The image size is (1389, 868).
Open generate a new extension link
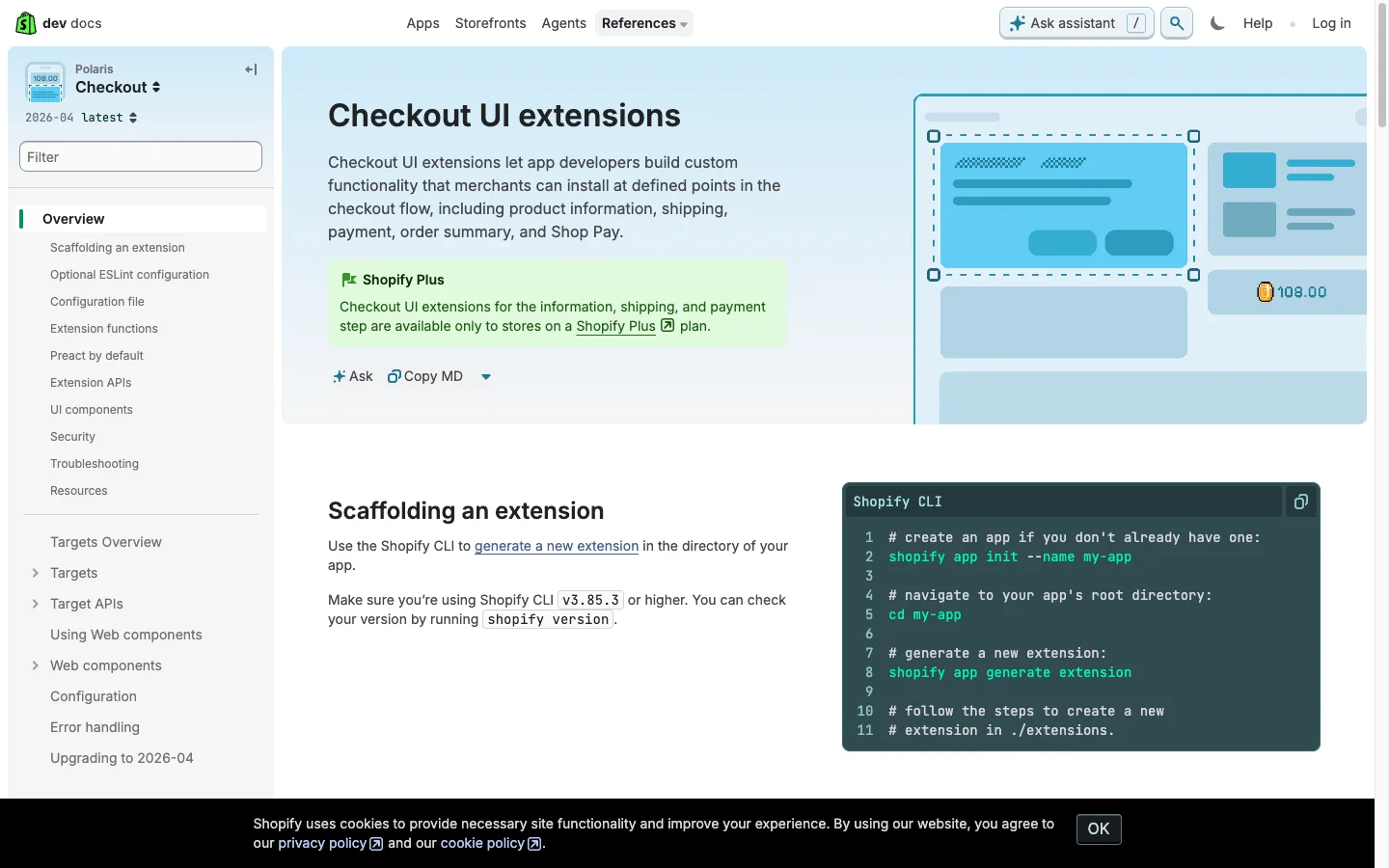557,546
